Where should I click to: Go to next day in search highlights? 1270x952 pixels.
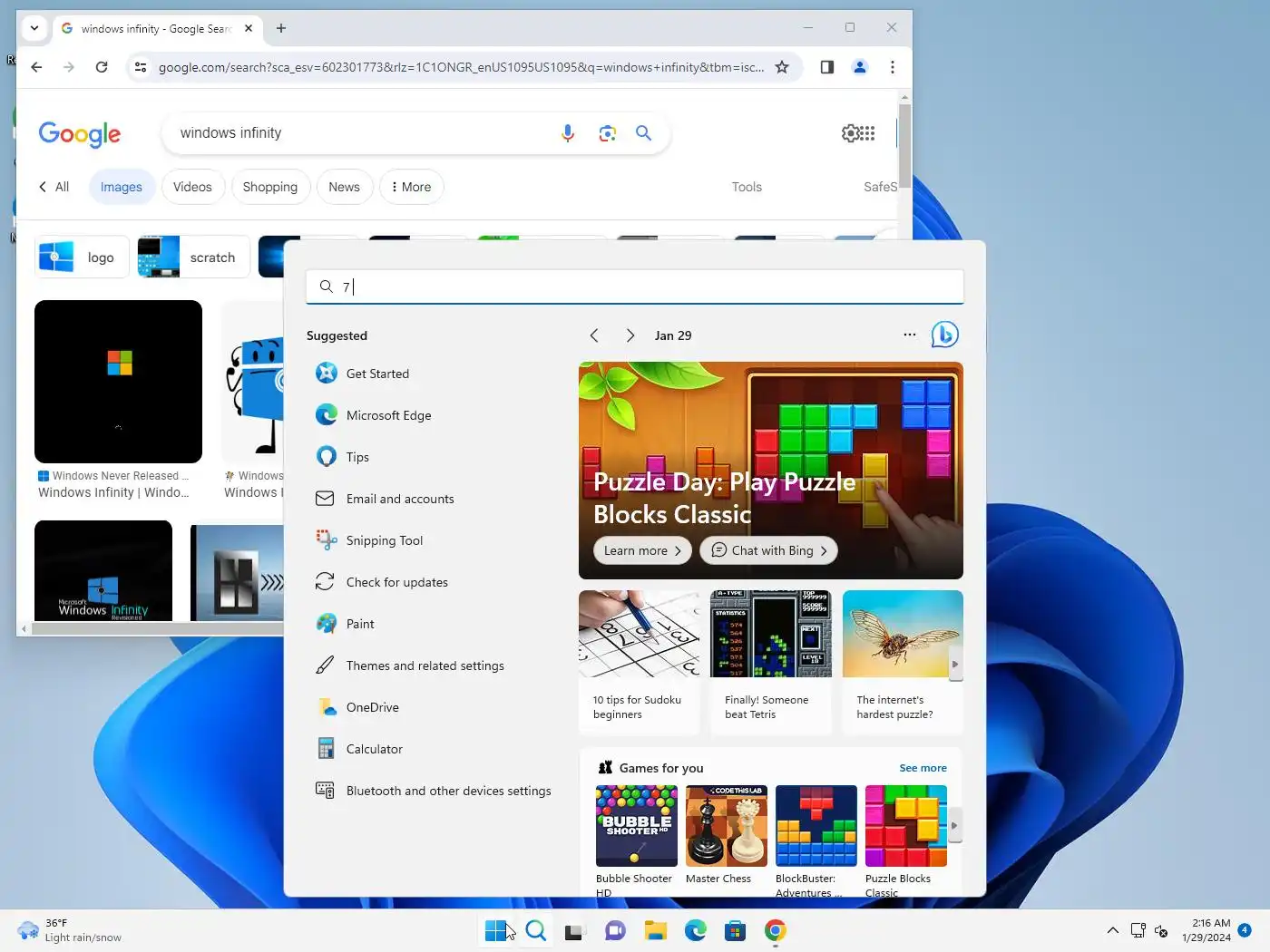(630, 335)
